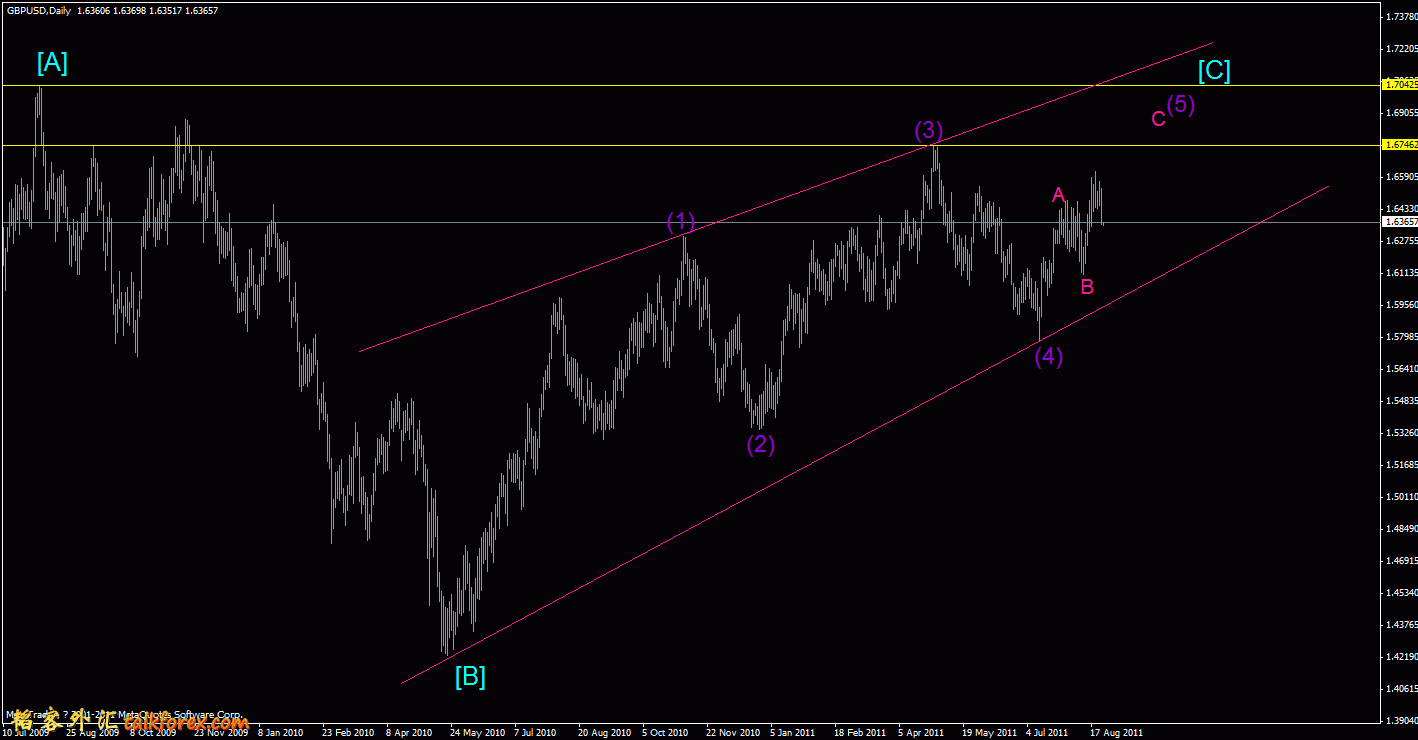Click the 1.54835 price axis label

coord(1402,401)
